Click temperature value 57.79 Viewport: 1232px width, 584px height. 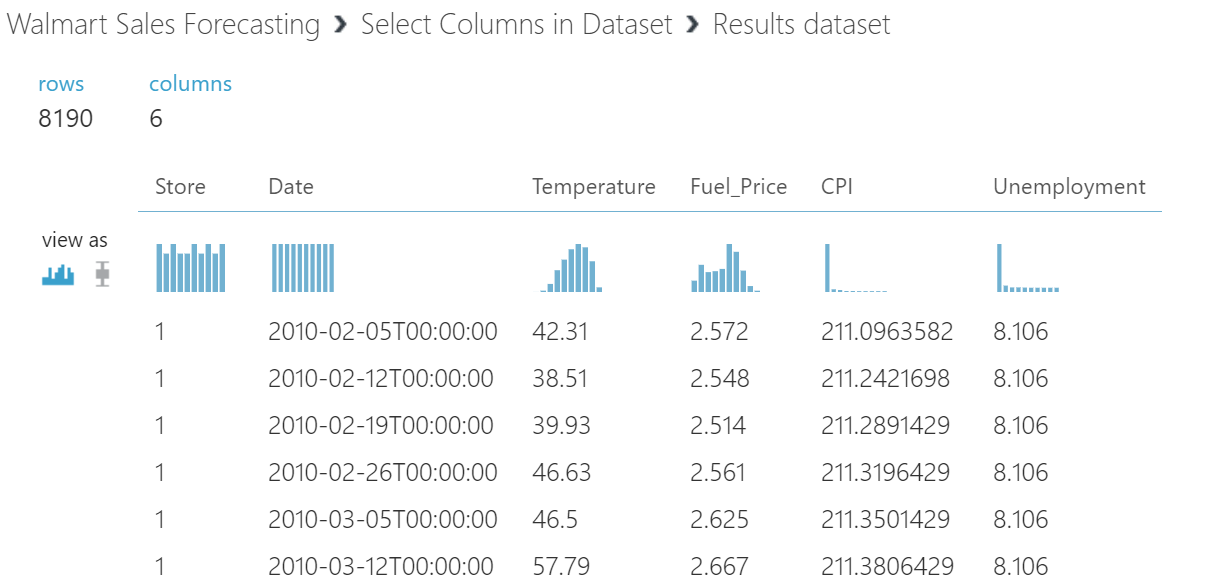pos(561,566)
